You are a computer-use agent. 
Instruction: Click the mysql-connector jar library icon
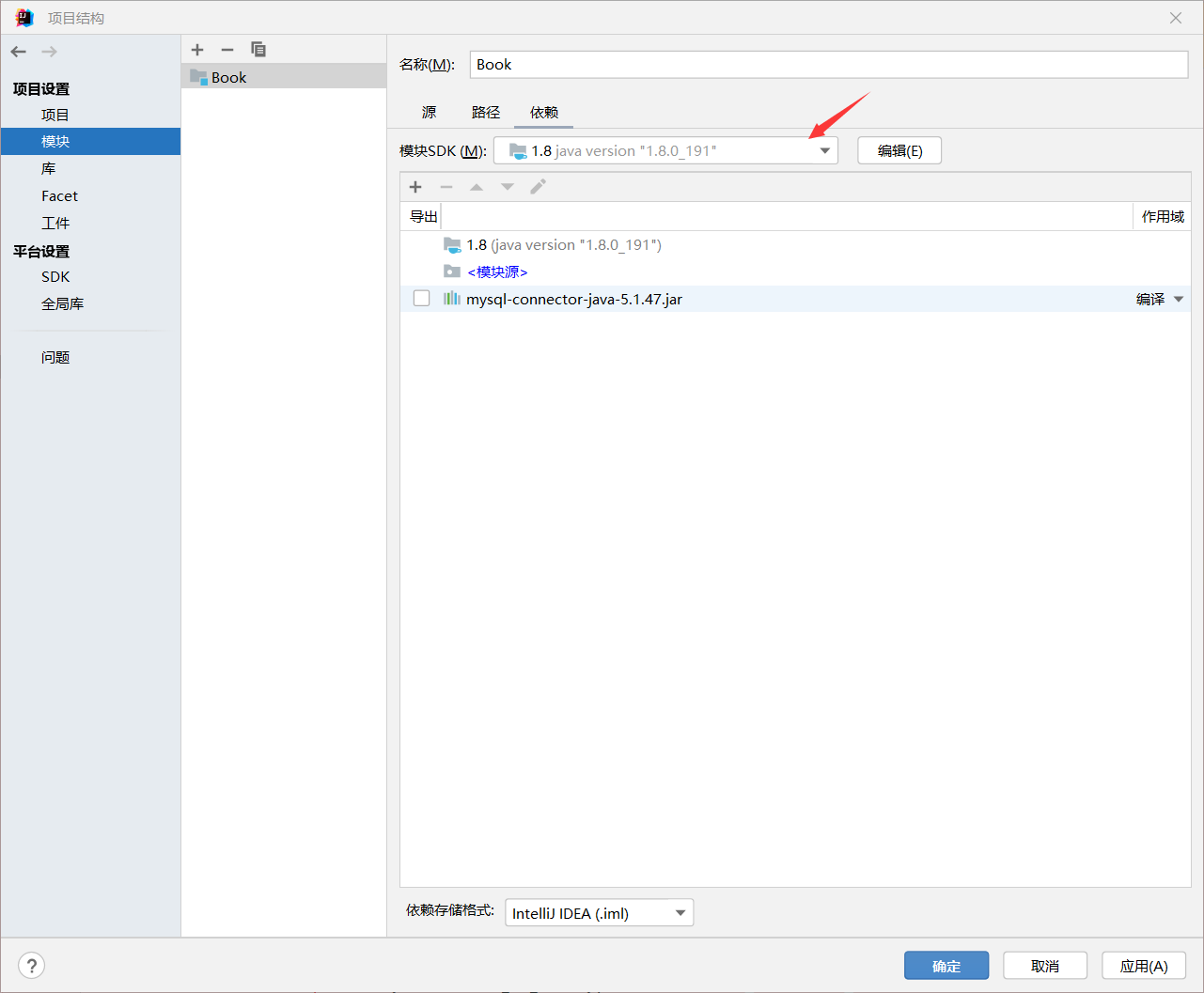[452, 299]
